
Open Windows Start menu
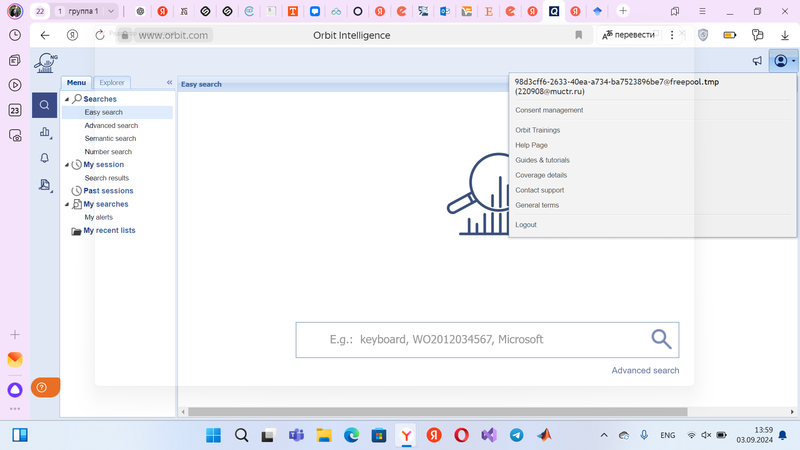213,435
